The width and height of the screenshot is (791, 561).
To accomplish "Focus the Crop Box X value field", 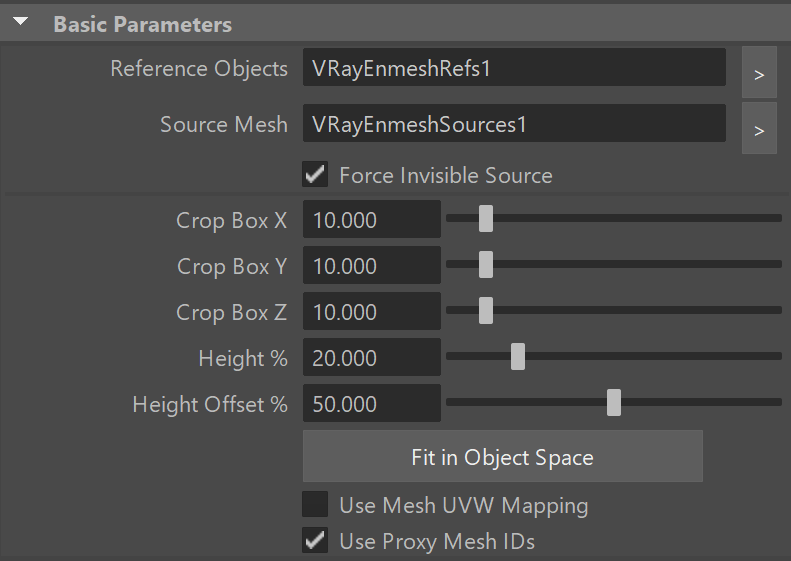I will 372,219.
